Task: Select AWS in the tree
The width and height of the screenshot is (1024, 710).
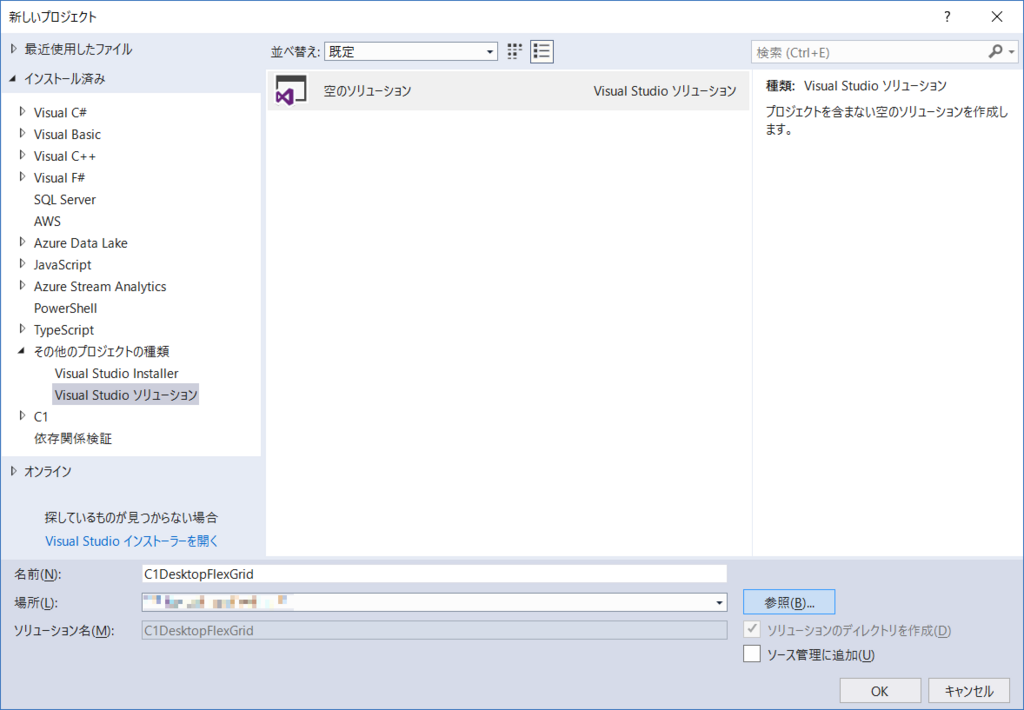Action: (x=47, y=221)
